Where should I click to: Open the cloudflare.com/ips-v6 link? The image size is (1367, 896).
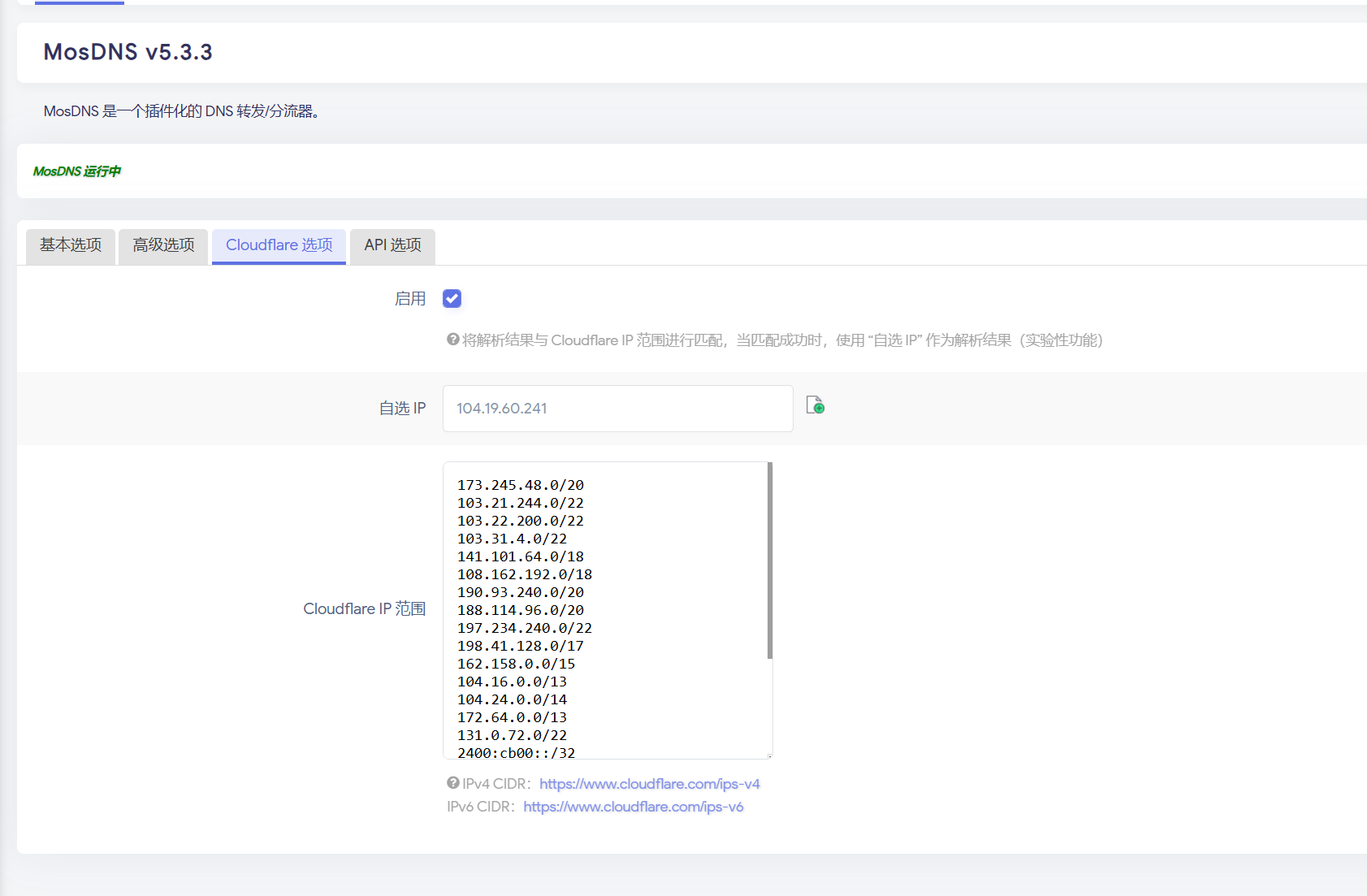click(x=633, y=807)
